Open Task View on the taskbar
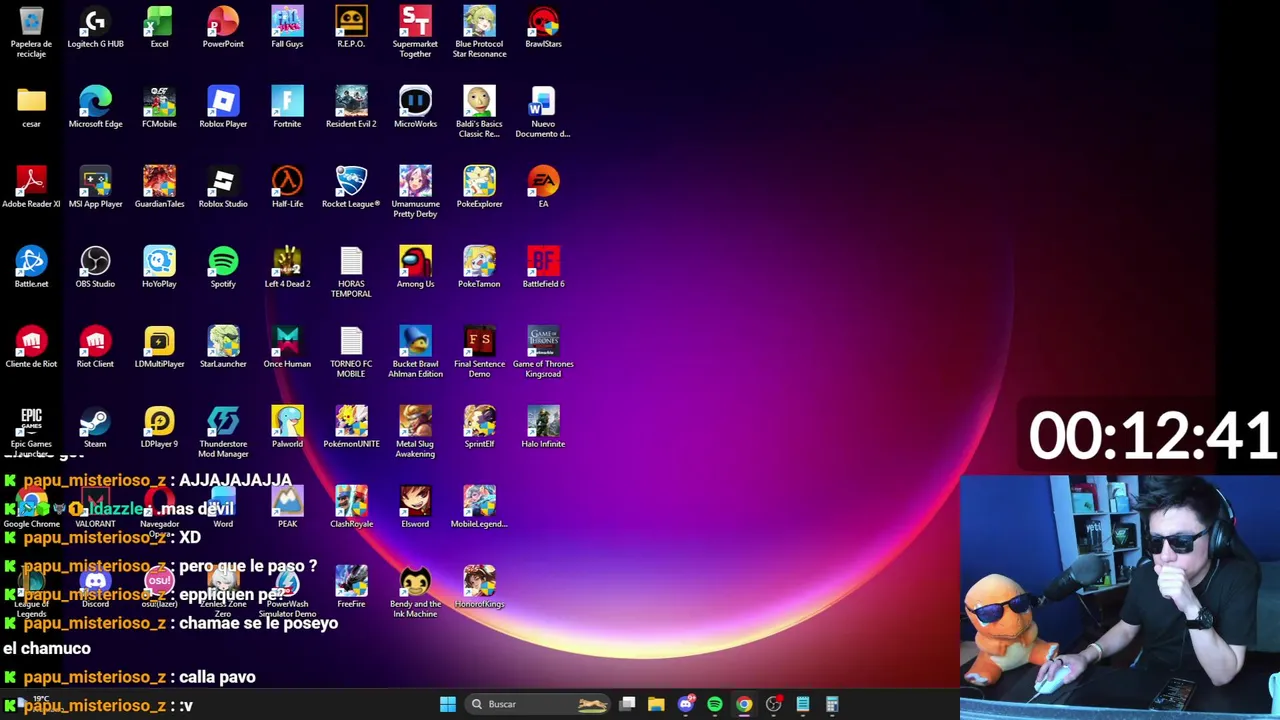The height and width of the screenshot is (720, 1280). pyautogui.click(x=627, y=704)
